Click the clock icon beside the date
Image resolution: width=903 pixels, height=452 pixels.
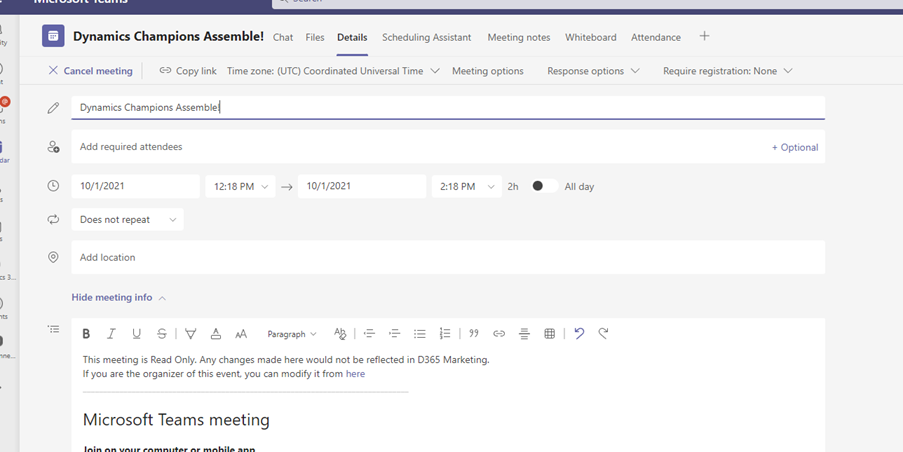[x=53, y=186]
